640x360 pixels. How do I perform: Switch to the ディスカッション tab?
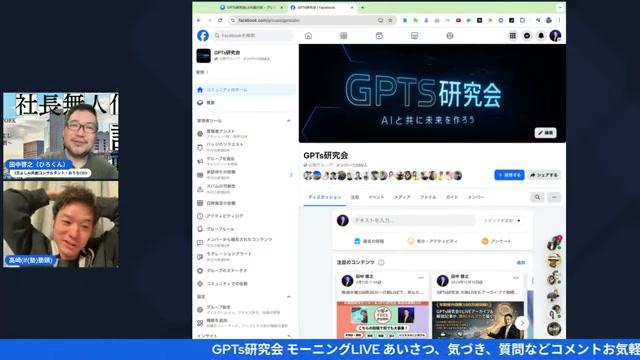click(324, 197)
